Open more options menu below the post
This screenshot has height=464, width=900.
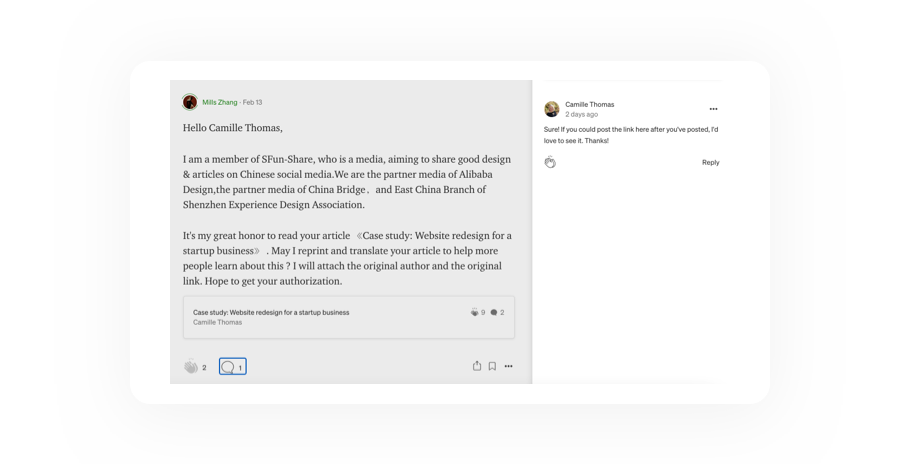click(x=508, y=366)
